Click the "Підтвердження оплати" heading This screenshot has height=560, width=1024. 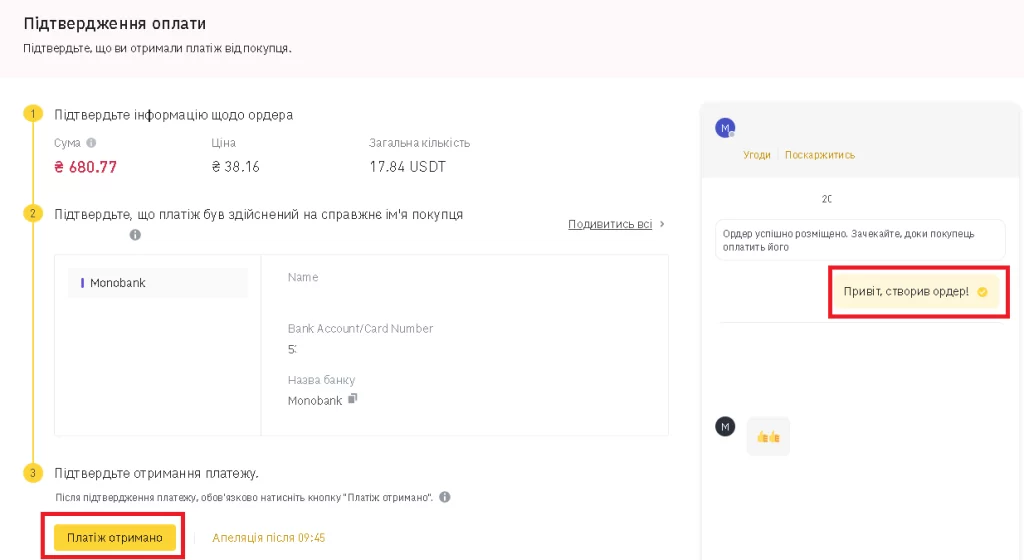coord(115,23)
